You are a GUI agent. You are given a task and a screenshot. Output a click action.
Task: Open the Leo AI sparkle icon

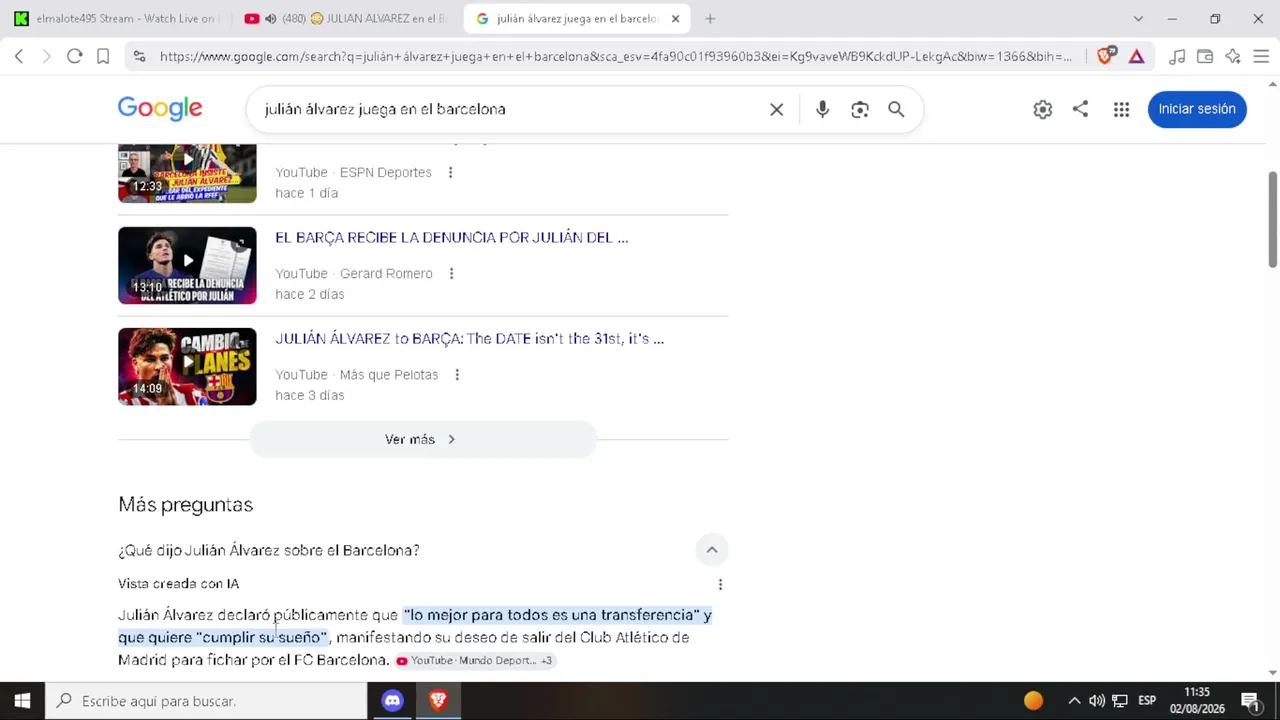[x=1233, y=57]
